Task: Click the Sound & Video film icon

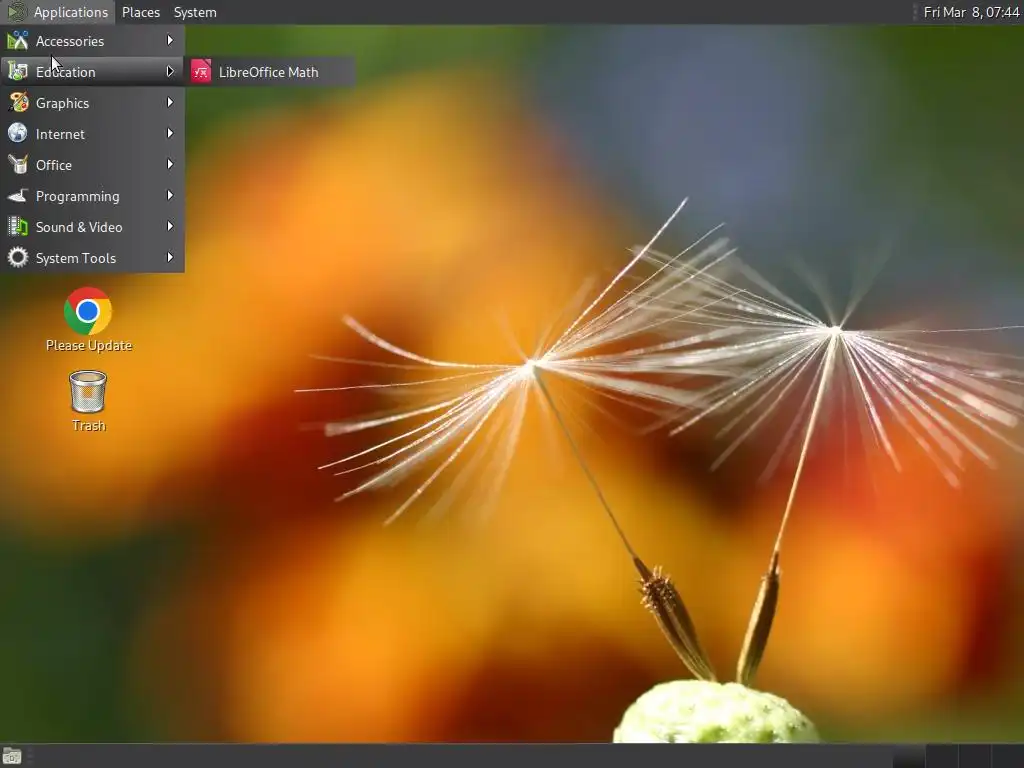Action: coord(18,227)
